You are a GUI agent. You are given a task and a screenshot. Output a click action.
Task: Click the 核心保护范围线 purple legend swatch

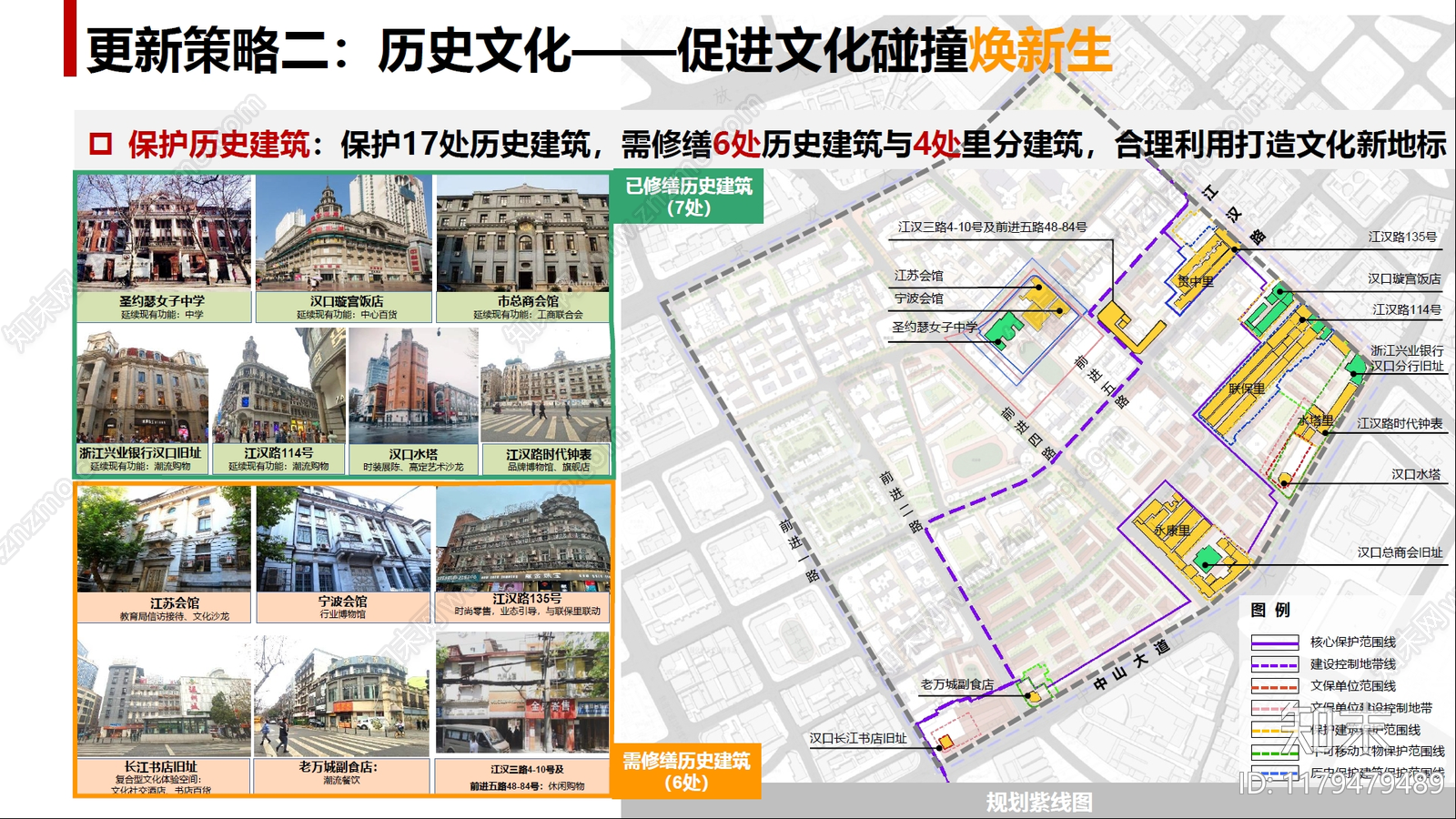tap(1274, 642)
